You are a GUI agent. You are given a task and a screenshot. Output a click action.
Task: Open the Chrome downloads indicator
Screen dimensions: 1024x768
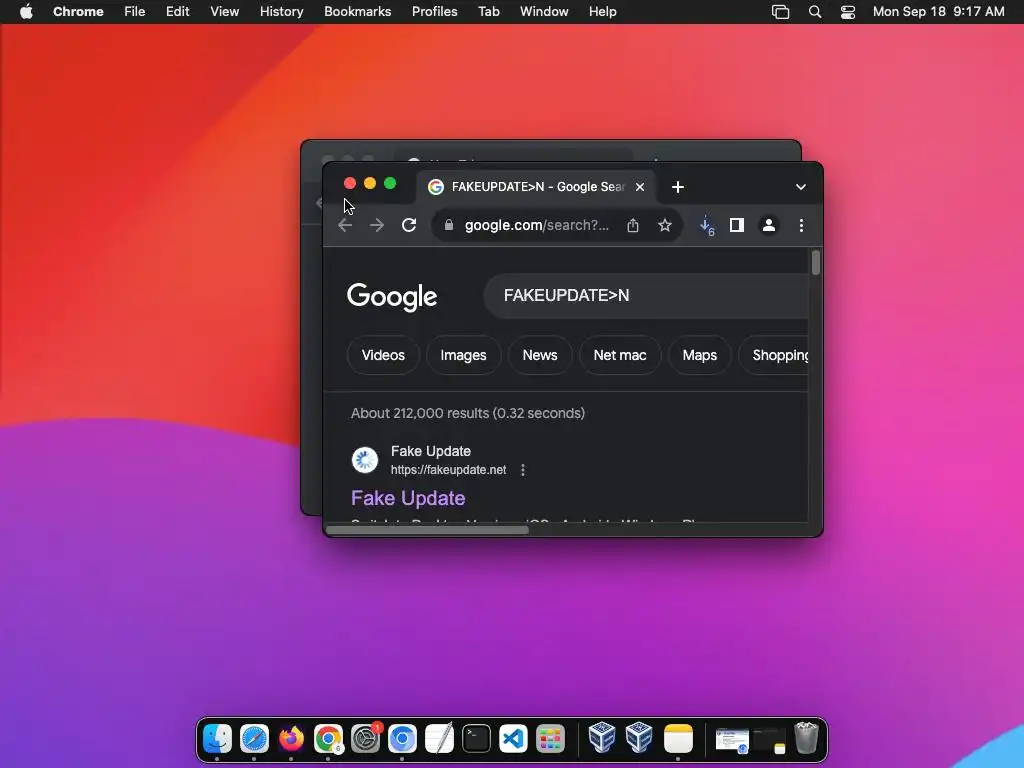tap(707, 226)
